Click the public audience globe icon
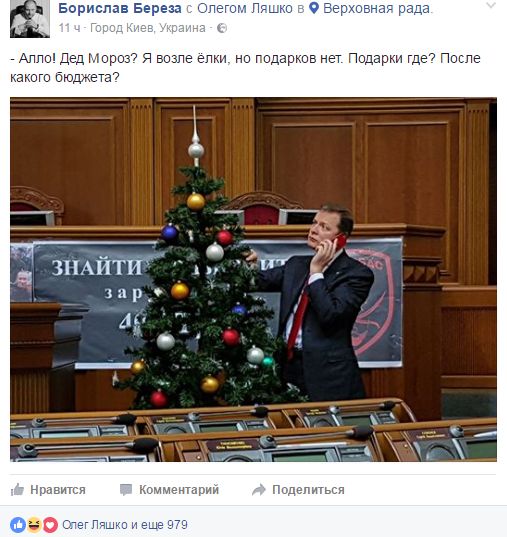This screenshot has height=537, width=507. tap(222, 28)
